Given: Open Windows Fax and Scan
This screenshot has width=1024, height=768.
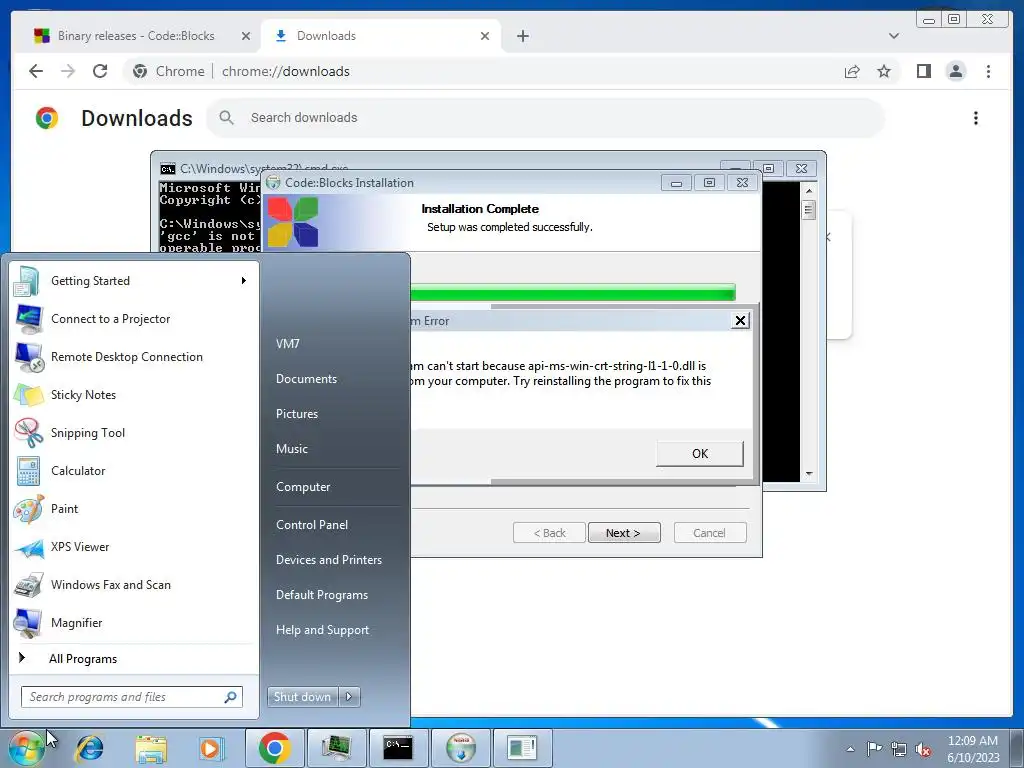Looking at the screenshot, I should click(x=133, y=584).
